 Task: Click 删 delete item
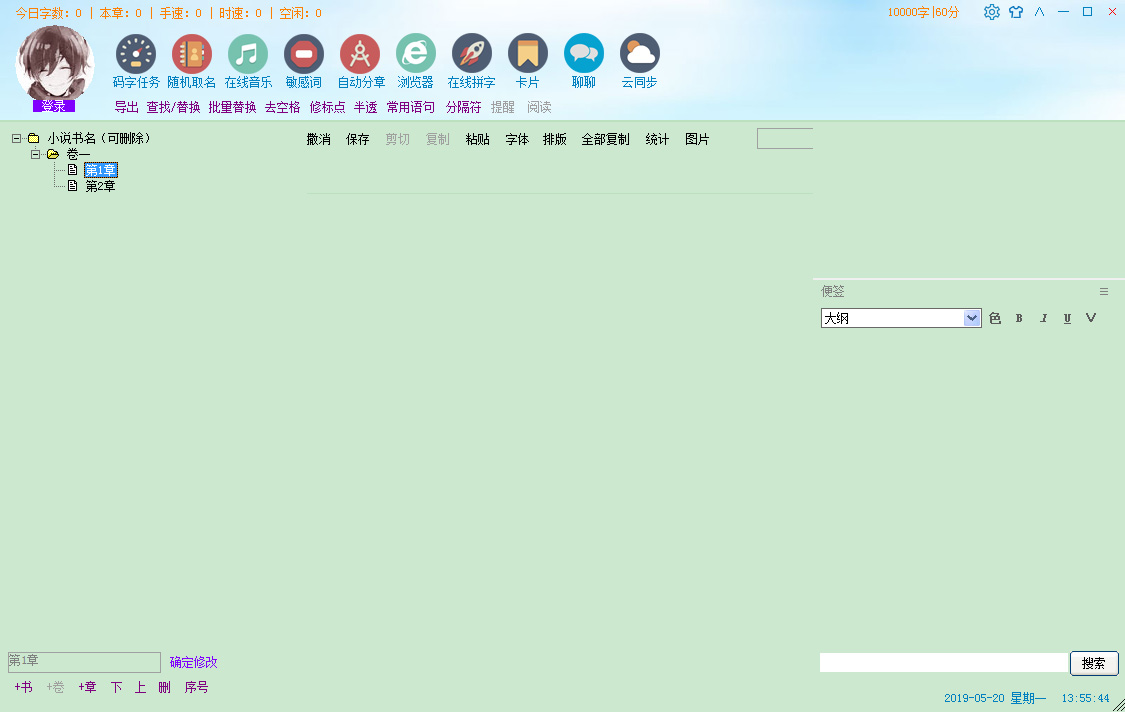pyautogui.click(x=164, y=687)
